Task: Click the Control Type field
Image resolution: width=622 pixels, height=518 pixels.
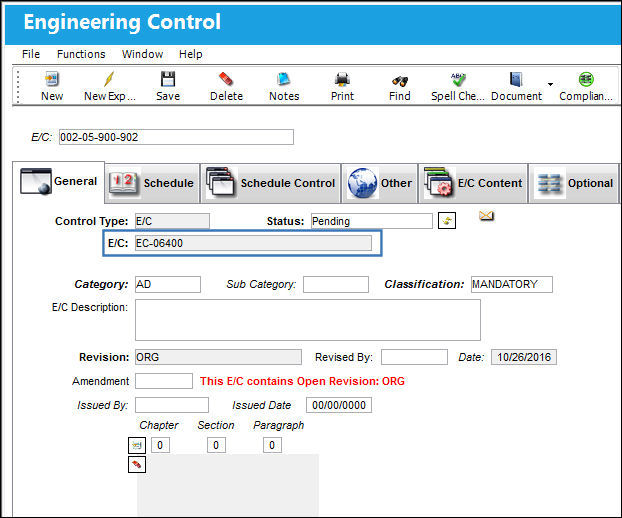Action: 172,221
